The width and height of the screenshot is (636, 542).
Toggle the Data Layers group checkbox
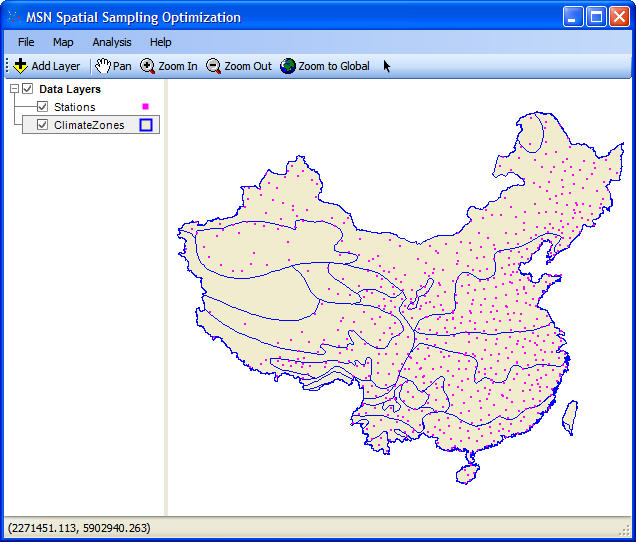(27, 88)
